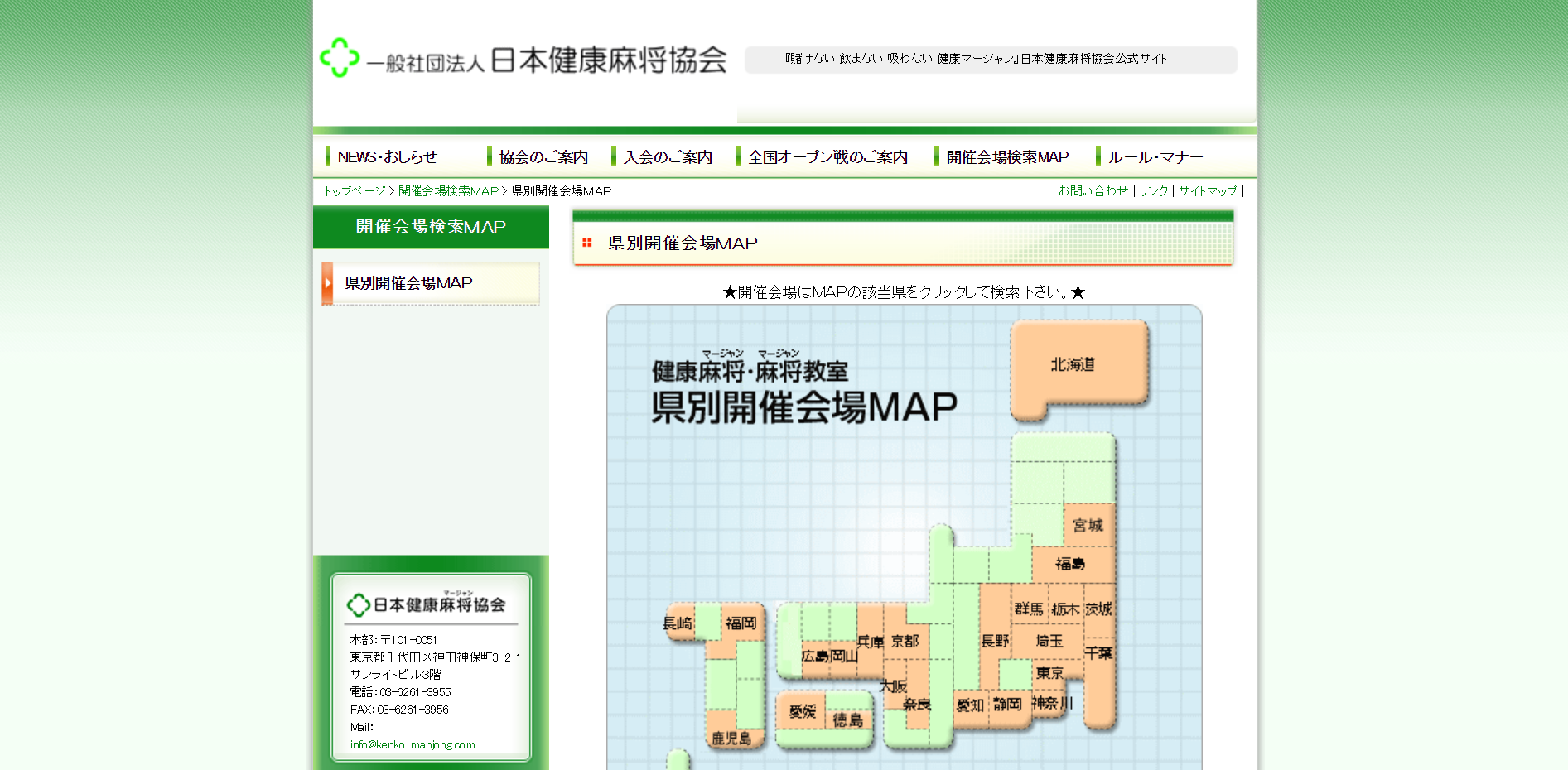
Task: Choose 兵庫 on the map
Action: [870, 641]
